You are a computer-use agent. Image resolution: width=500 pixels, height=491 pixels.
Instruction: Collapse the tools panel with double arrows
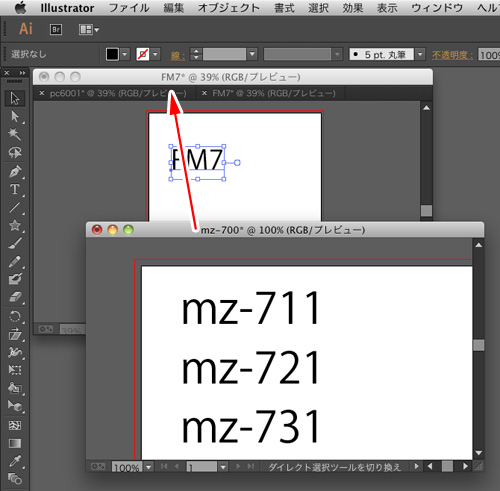tap(22, 73)
